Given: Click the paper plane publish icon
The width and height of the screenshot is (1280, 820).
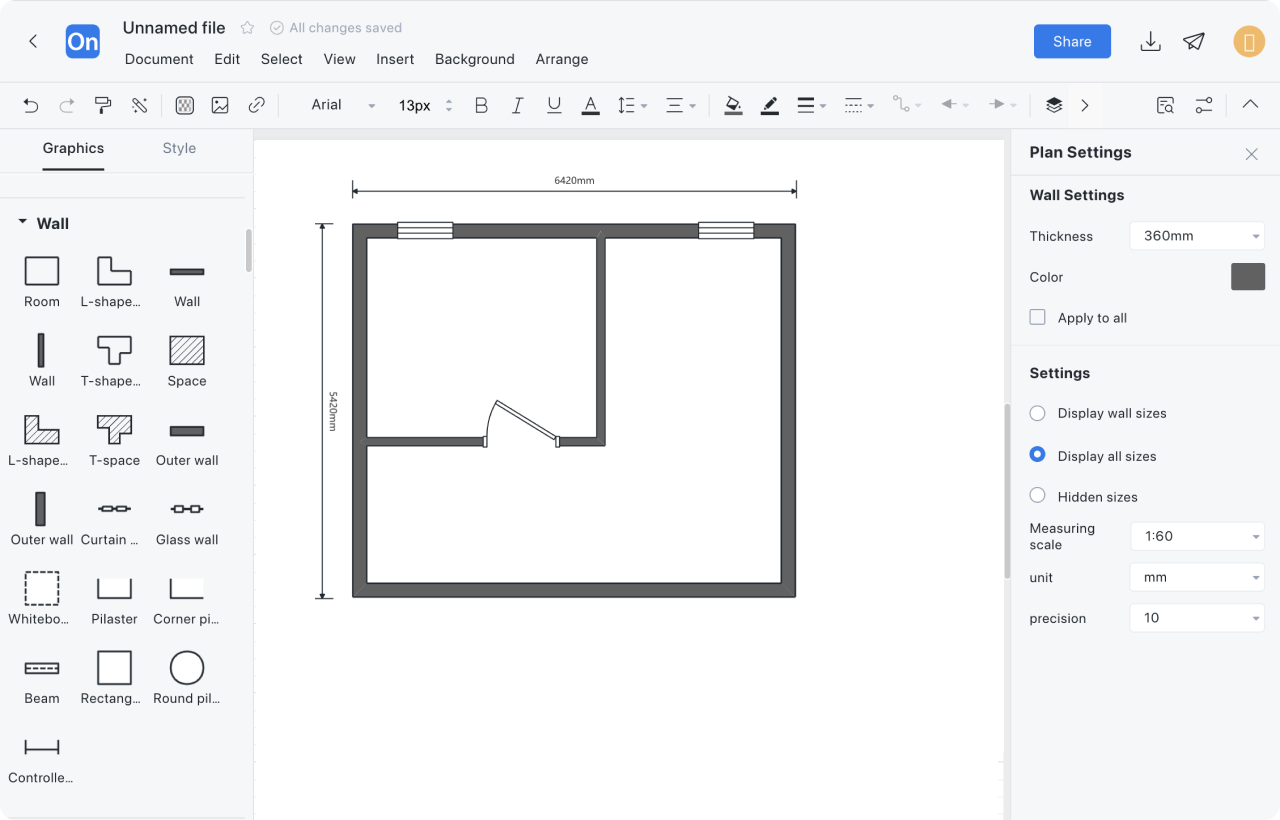Looking at the screenshot, I should (1194, 41).
